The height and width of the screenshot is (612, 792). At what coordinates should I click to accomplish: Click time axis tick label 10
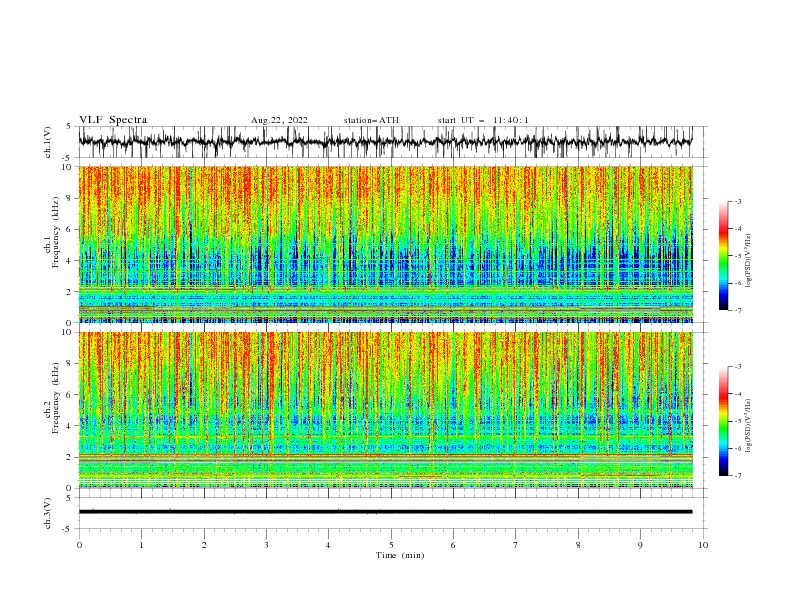tap(703, 545)
